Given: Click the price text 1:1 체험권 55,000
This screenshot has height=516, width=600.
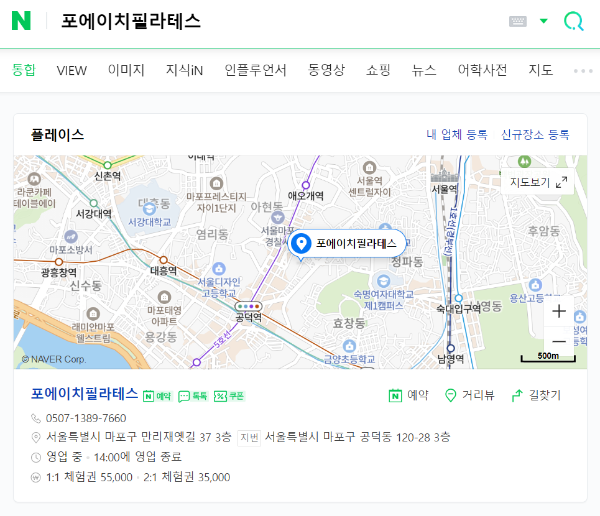Looking at the screenshot, I should (89, 477).
